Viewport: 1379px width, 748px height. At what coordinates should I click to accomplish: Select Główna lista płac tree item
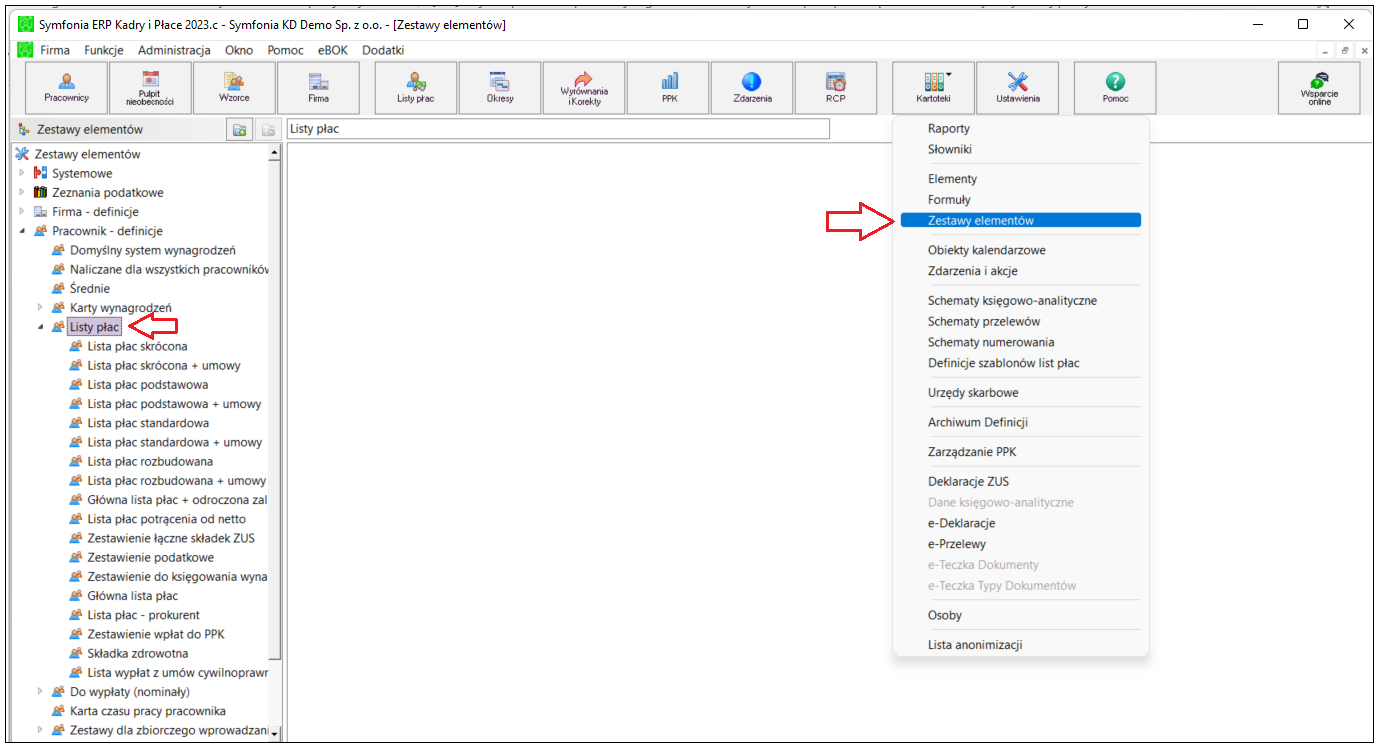click(132, 596)
